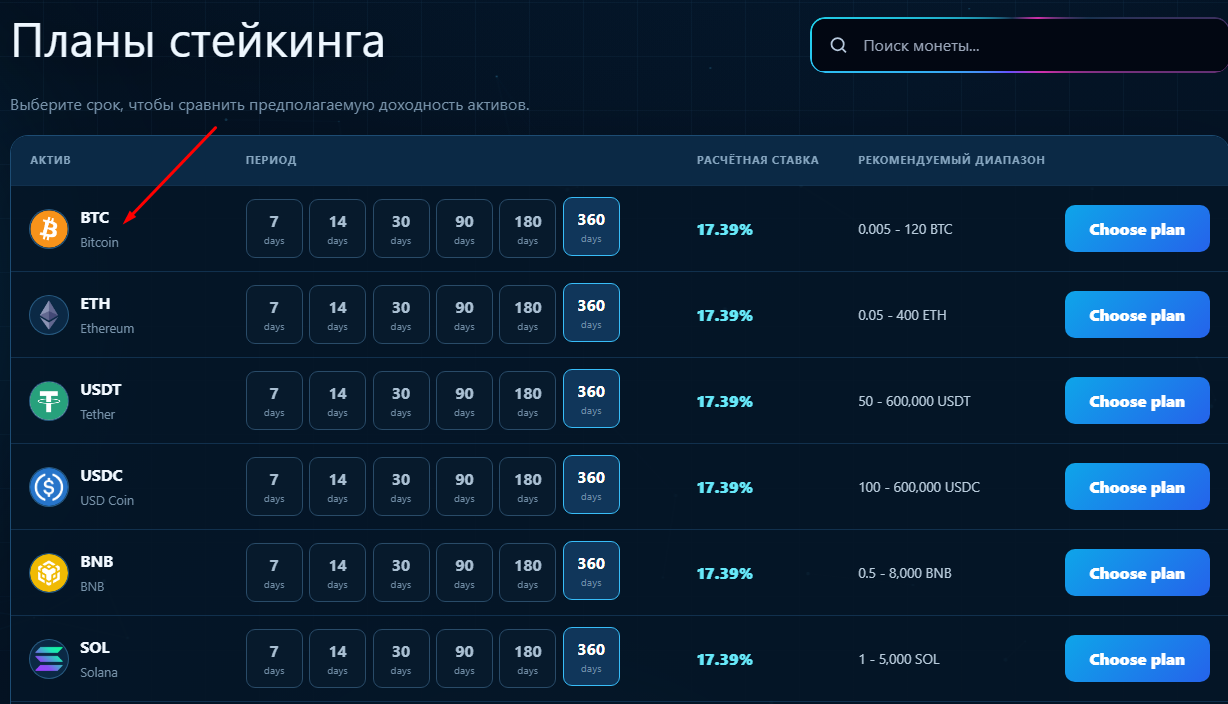
Task: Click the range 0.5 - 8,000 BNB
Action: pos(905,573)
